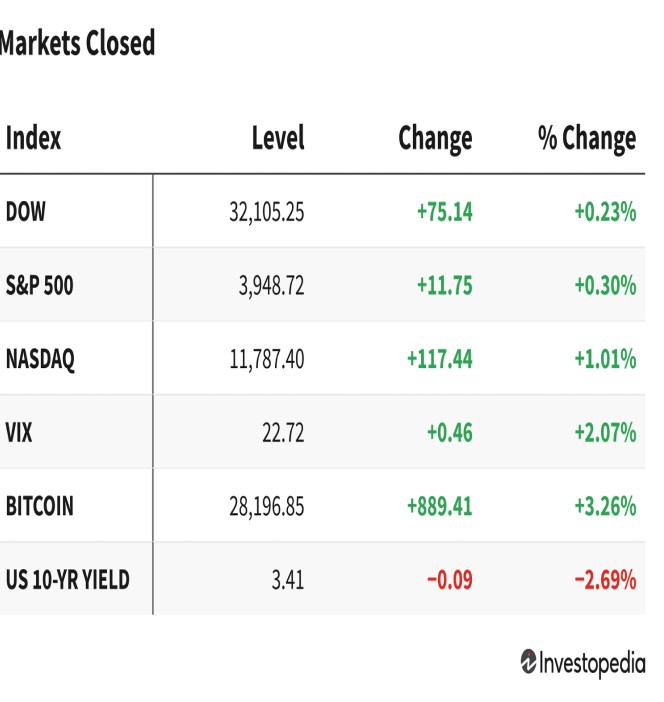664x702 pixels.
Task: Click the Investopedia logo icon
Action: point(528,661)
